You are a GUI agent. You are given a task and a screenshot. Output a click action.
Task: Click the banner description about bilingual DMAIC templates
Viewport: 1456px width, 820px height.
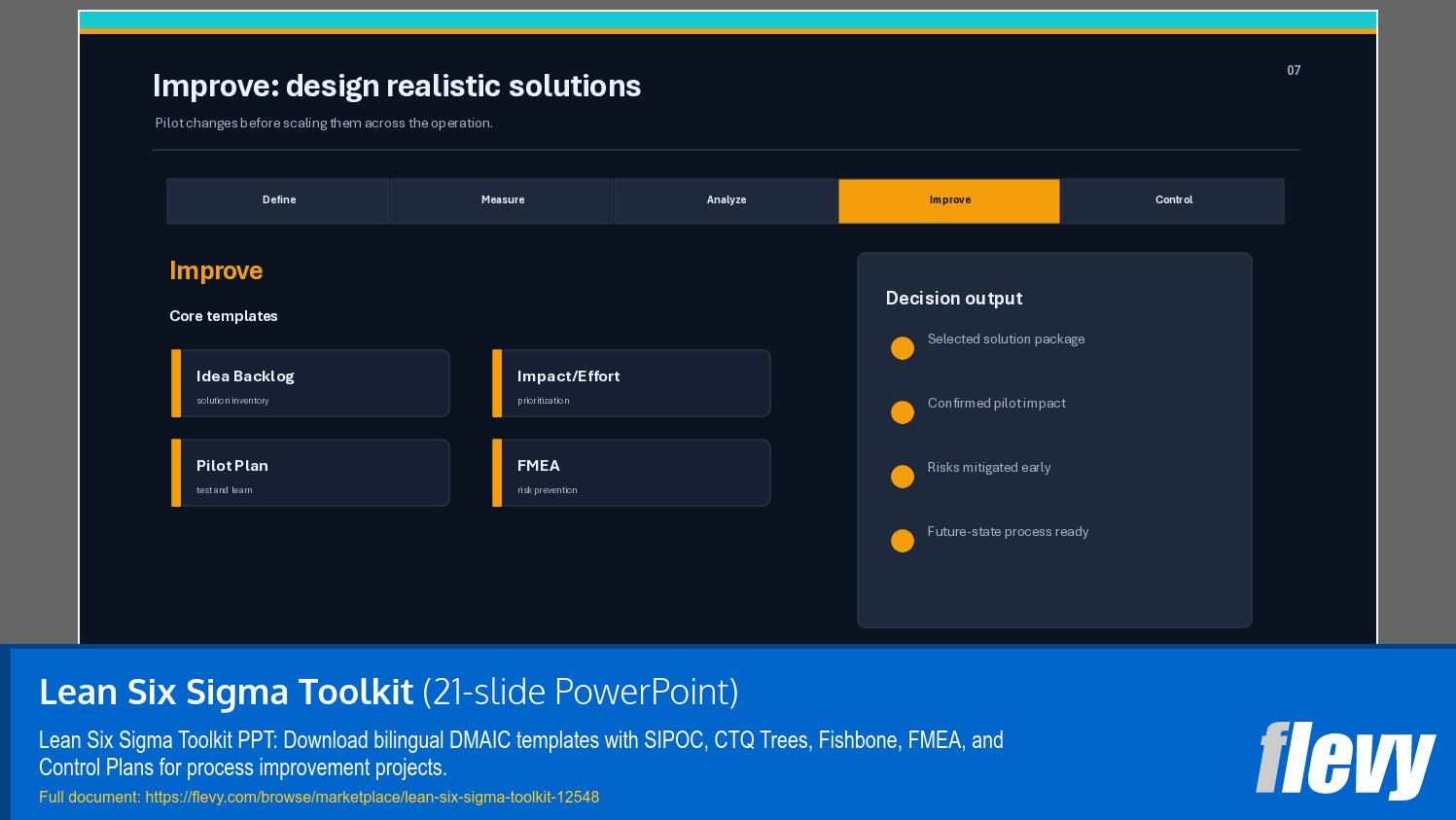(521, 754)
